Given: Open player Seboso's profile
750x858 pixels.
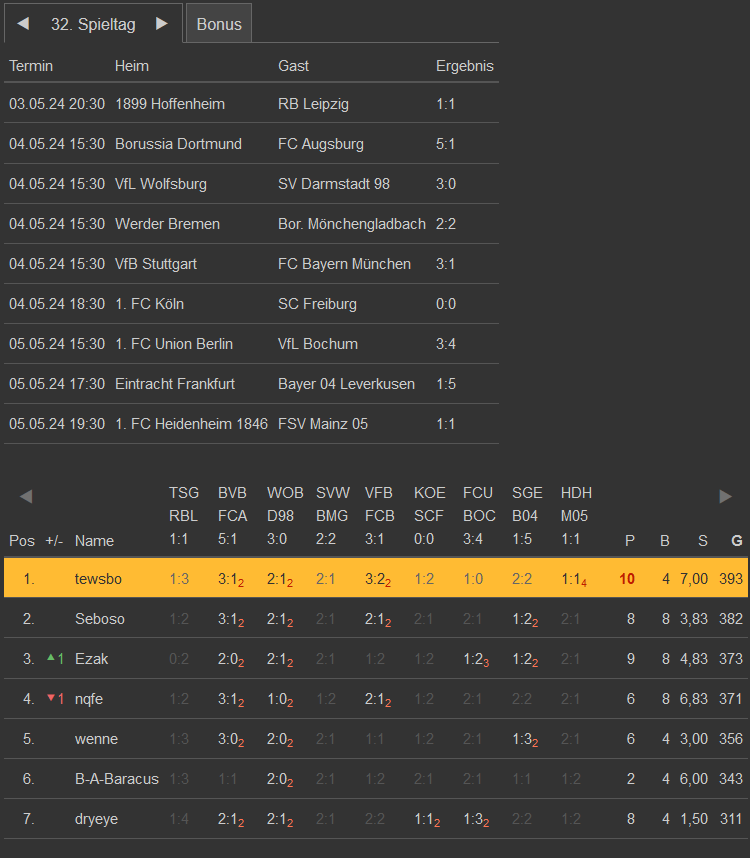Looking at the screenshot, I should 100,619.
